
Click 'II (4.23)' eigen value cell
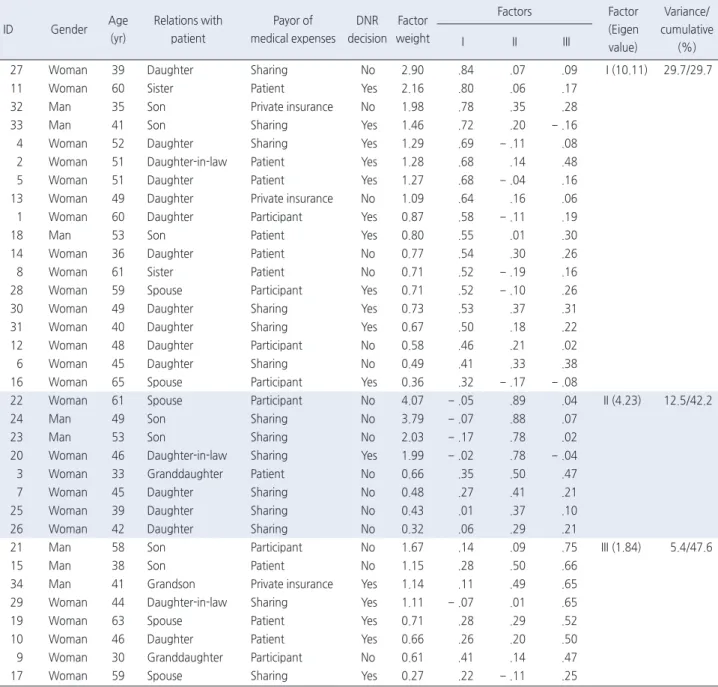tap(622, 401)
